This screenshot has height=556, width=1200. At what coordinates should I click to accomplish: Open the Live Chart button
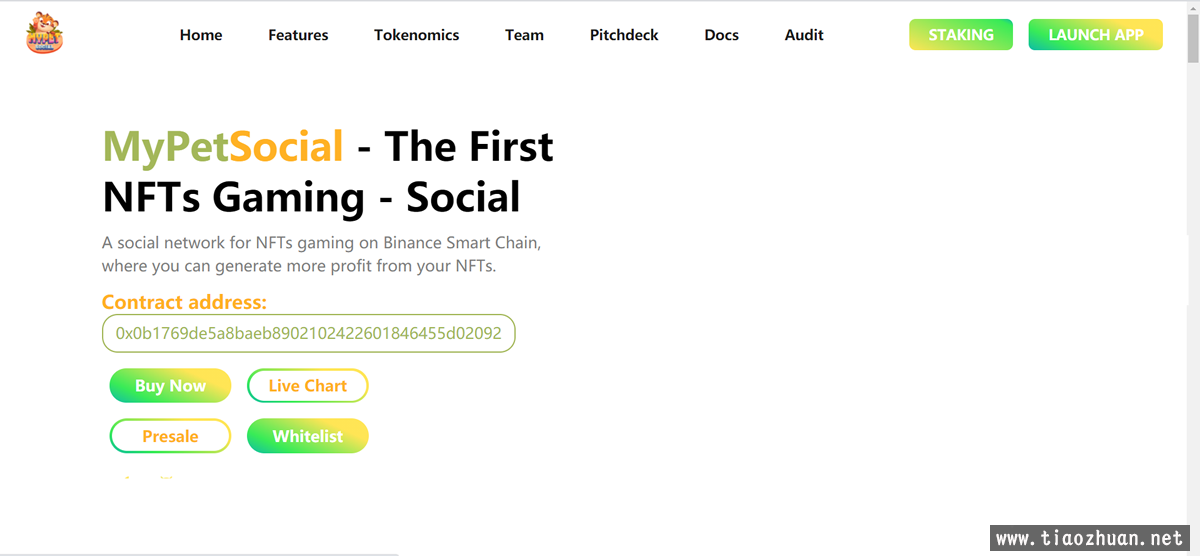tap(308, 386)
